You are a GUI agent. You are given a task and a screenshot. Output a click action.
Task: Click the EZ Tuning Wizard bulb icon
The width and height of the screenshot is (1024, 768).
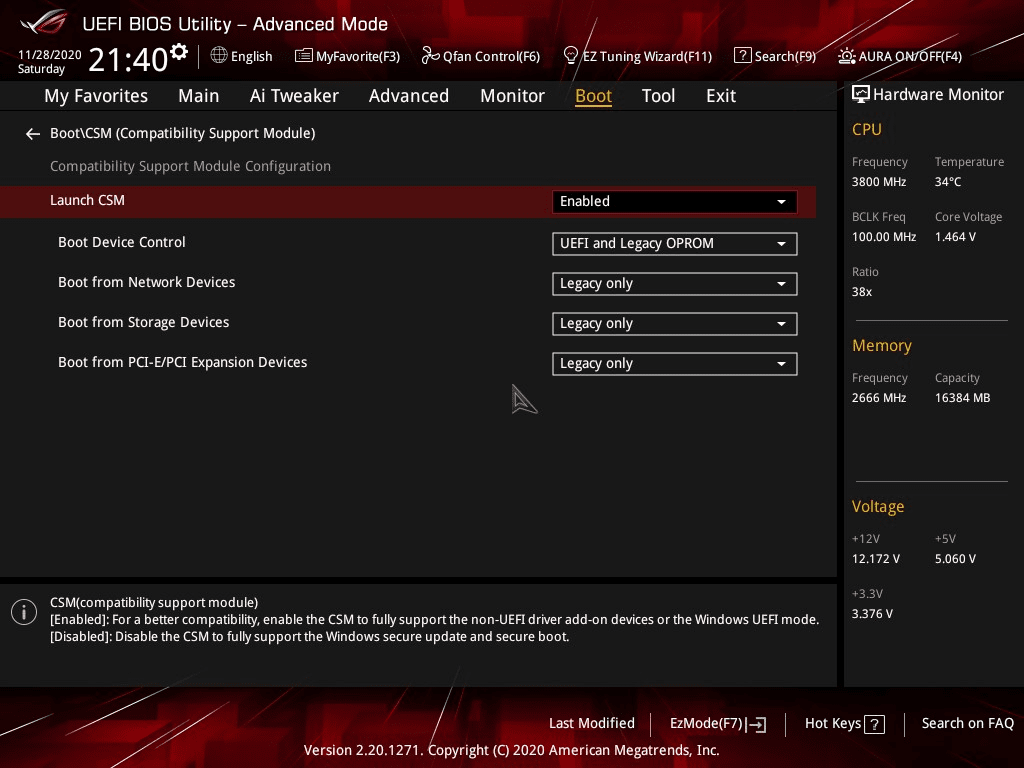(570, 56)
